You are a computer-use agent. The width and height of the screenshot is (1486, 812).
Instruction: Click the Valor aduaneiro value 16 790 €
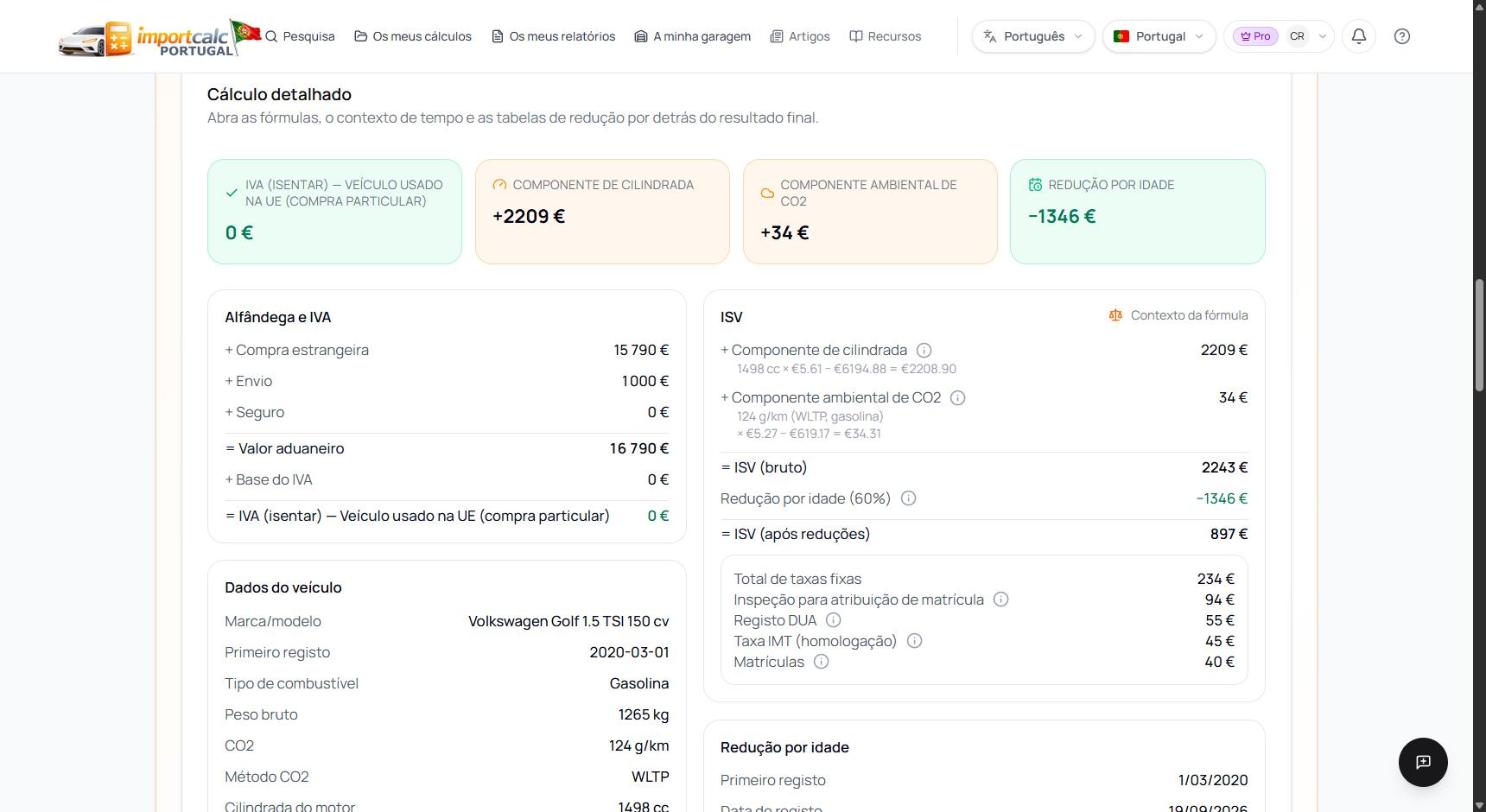pos(639,449)
